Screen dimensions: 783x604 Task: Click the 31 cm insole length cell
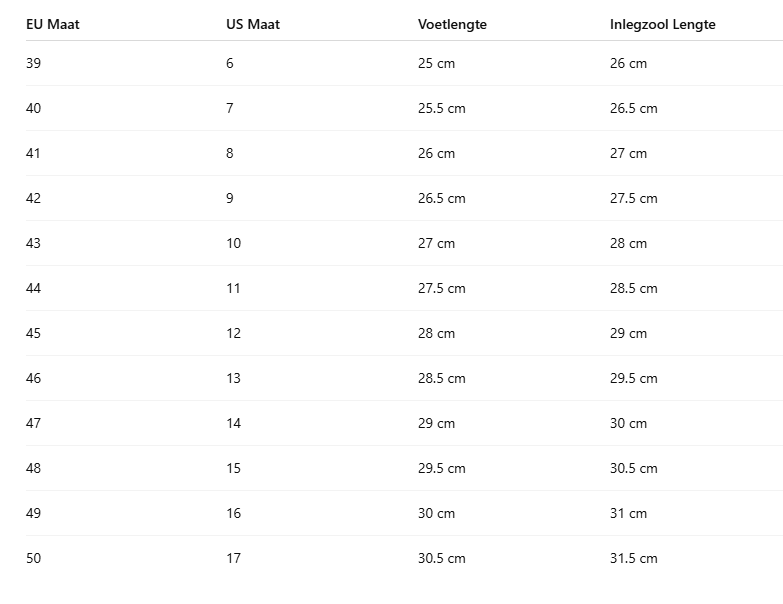point(628,513)
